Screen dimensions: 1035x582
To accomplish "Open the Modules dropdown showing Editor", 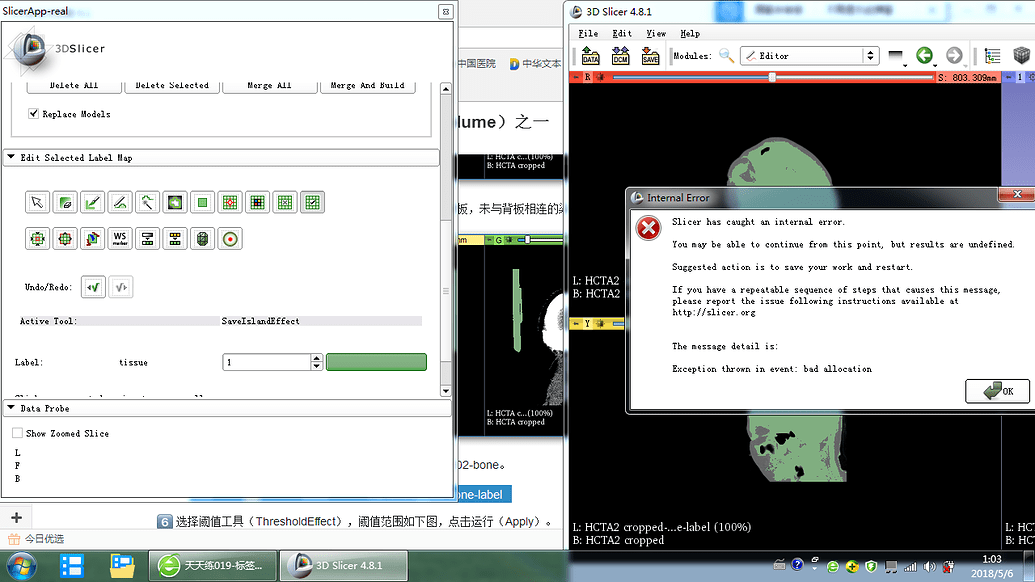I will [808, 56].
